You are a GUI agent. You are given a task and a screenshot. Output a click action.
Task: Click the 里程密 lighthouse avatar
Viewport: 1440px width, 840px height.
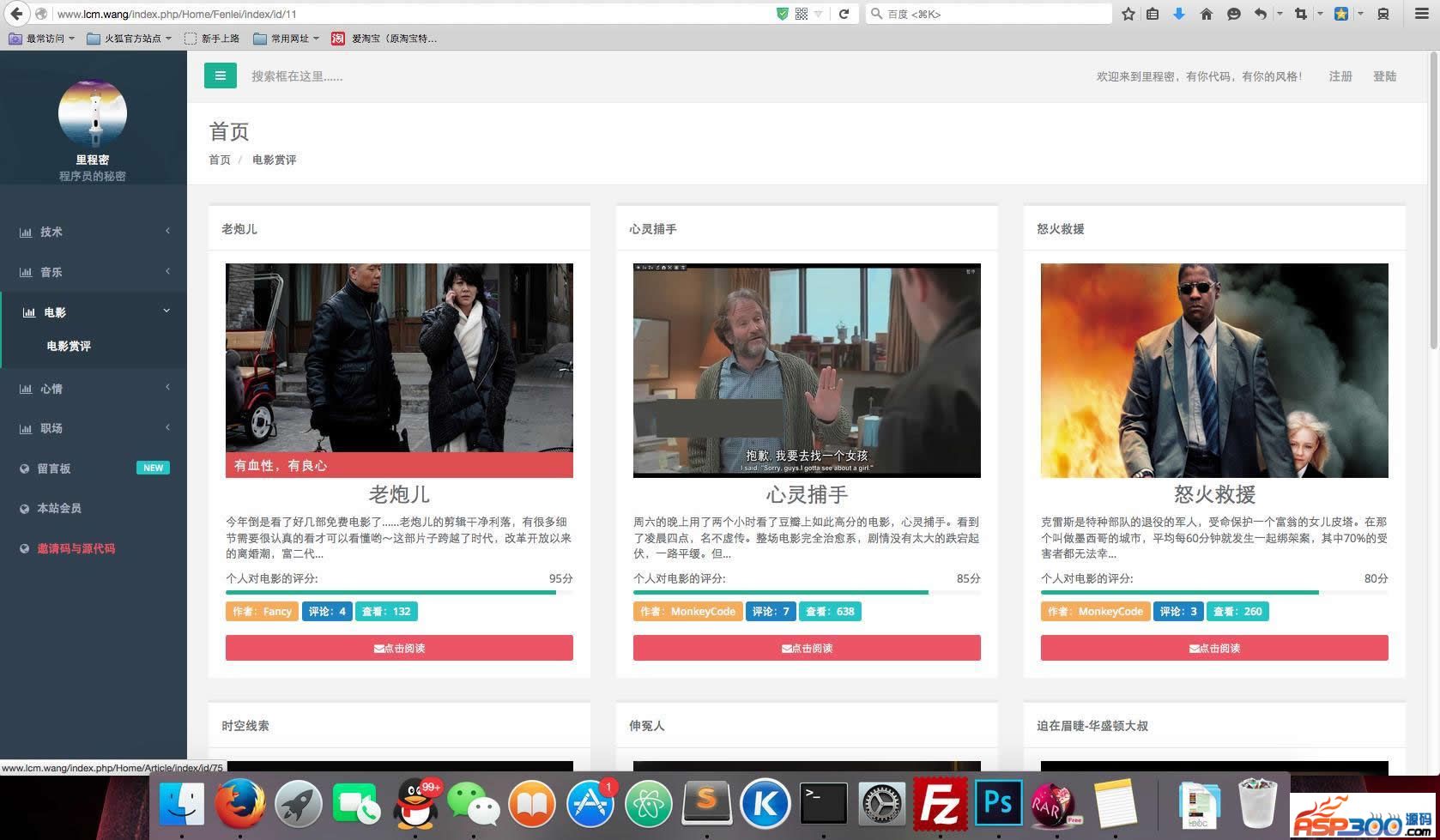[x=93, y=113]
